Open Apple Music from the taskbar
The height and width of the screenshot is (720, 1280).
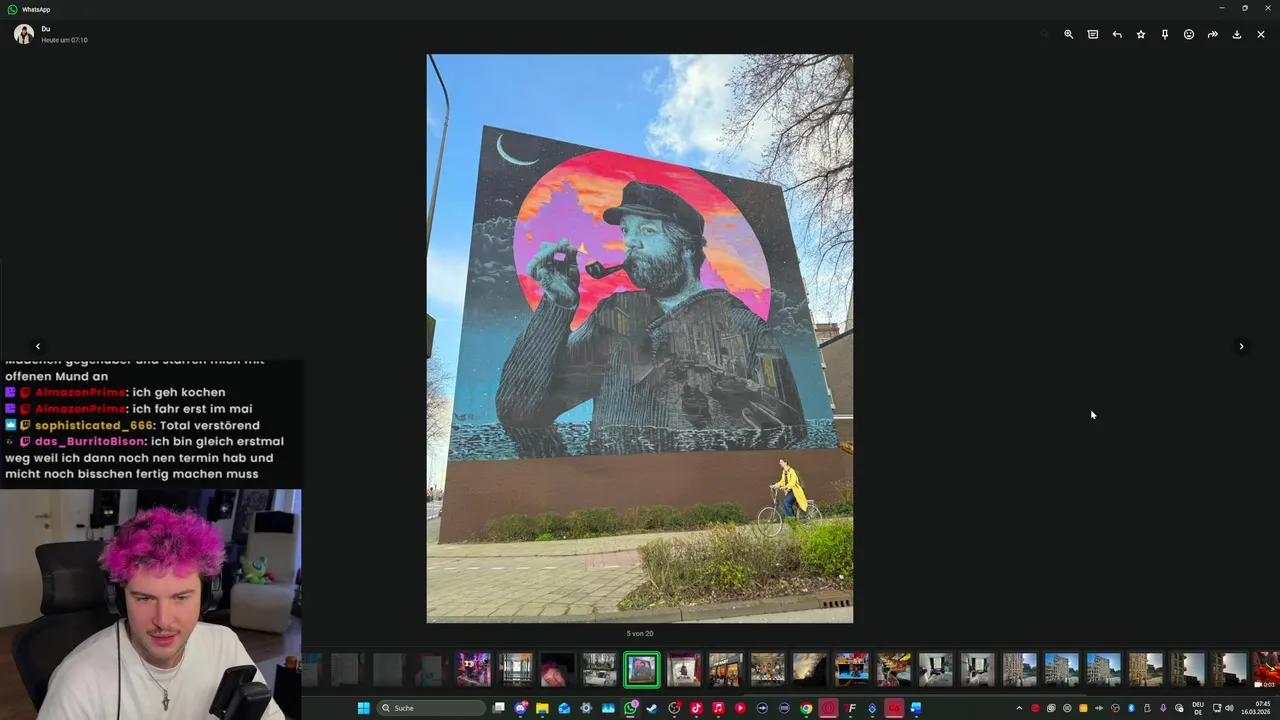point(718,708)
